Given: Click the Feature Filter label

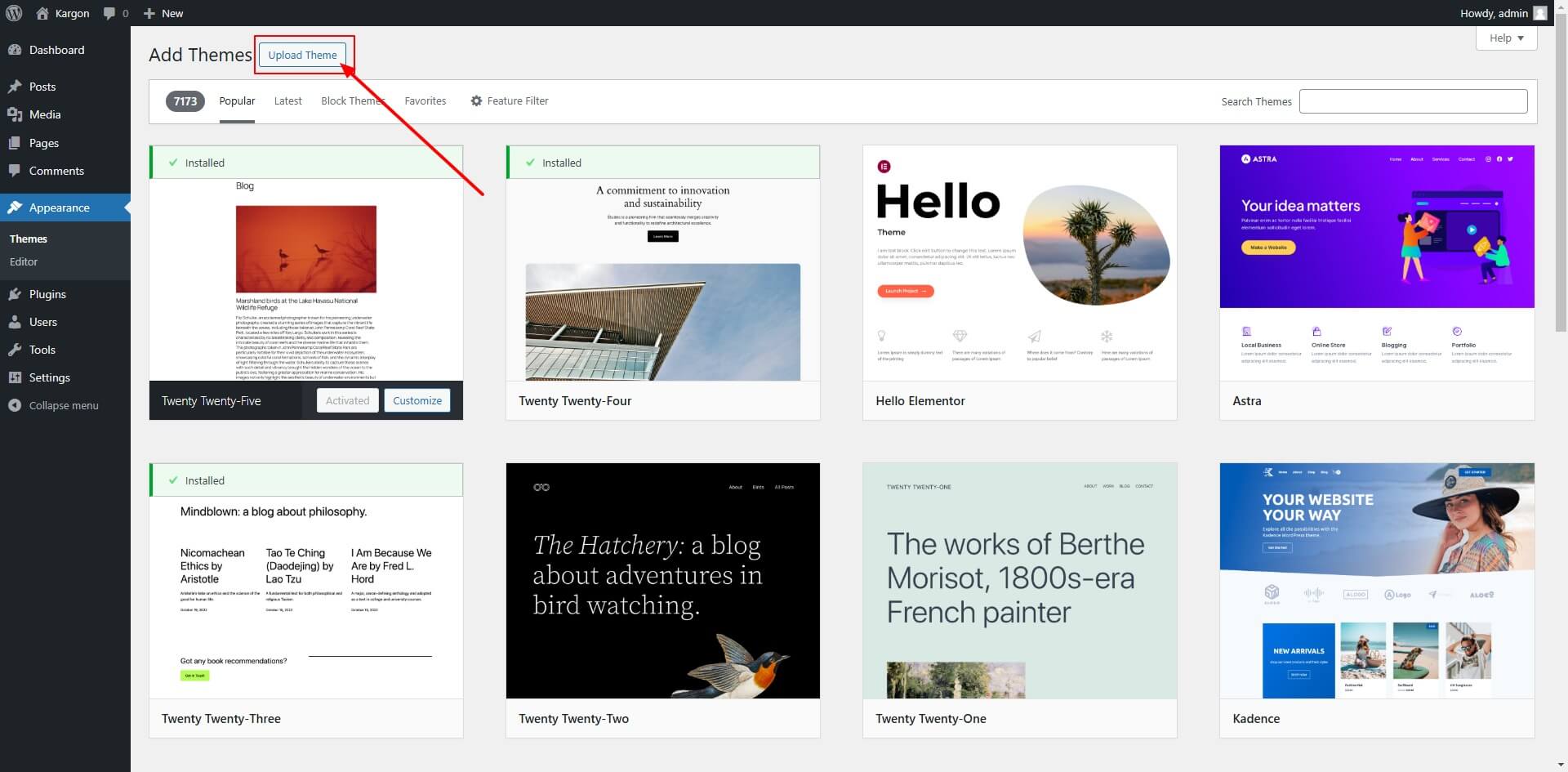Looking at the screenshot, I should point(518,100).
